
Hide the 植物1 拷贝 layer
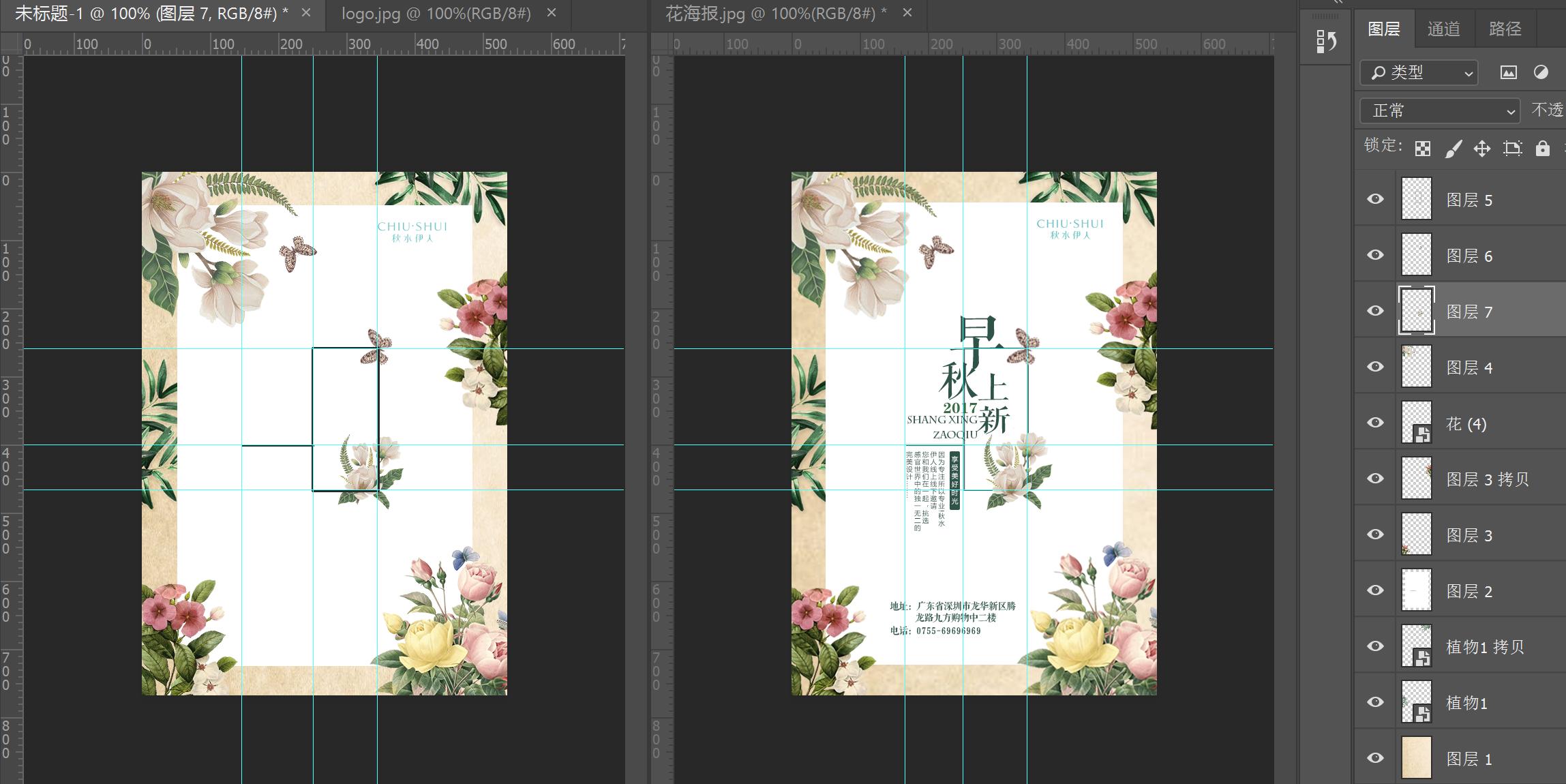[1375, 646]
